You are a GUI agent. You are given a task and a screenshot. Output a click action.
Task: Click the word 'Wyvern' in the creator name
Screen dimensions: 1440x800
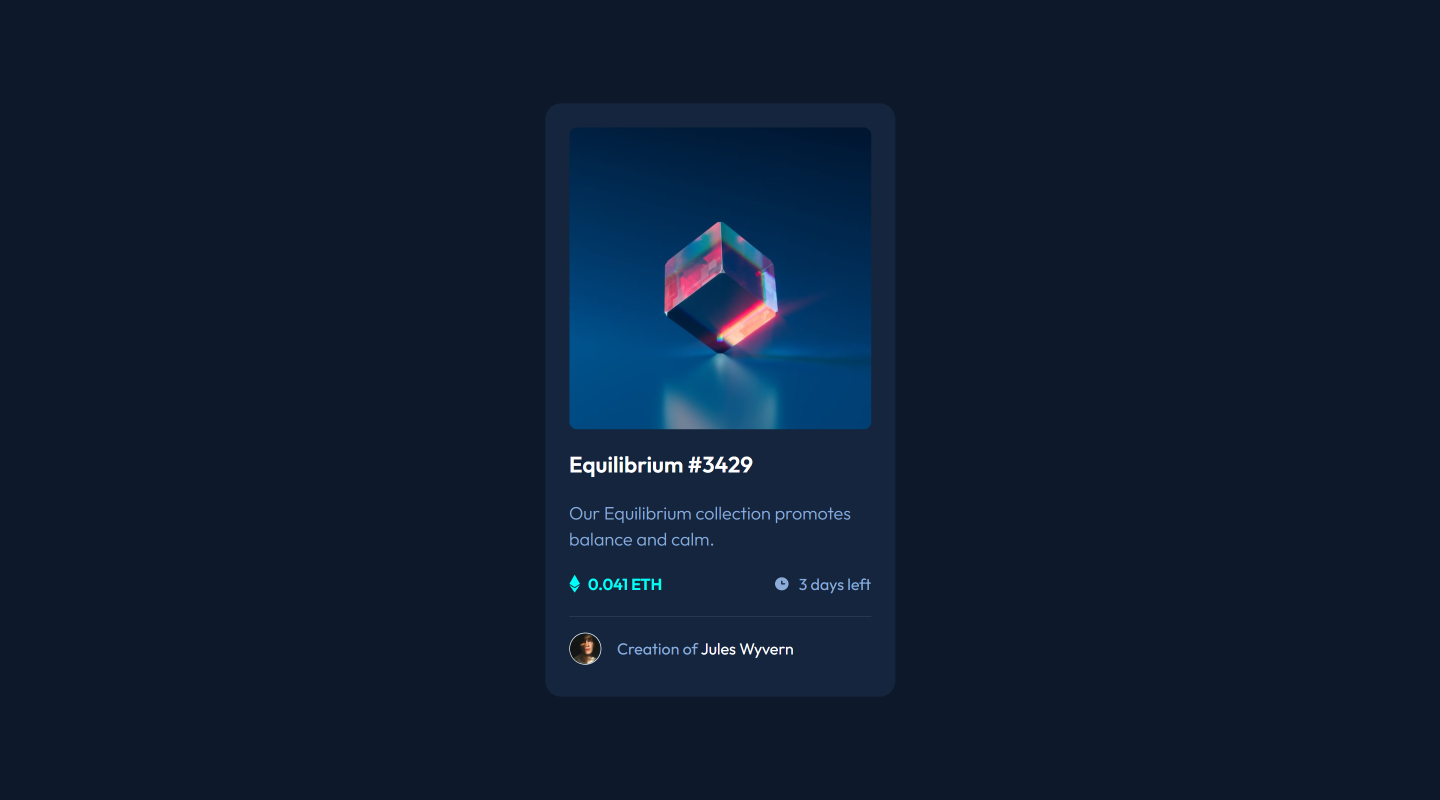[767, 650]
